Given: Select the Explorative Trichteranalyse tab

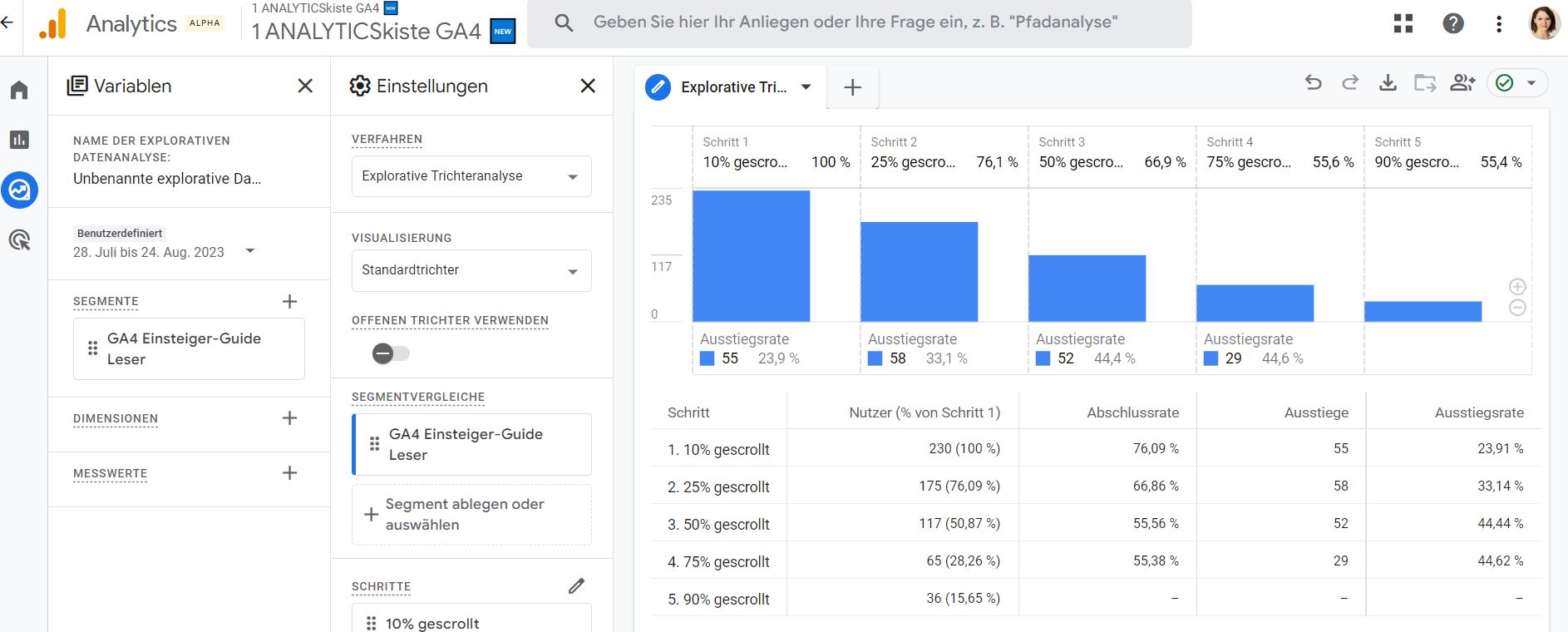Looking at the screenshot, I should coord(732,87).
